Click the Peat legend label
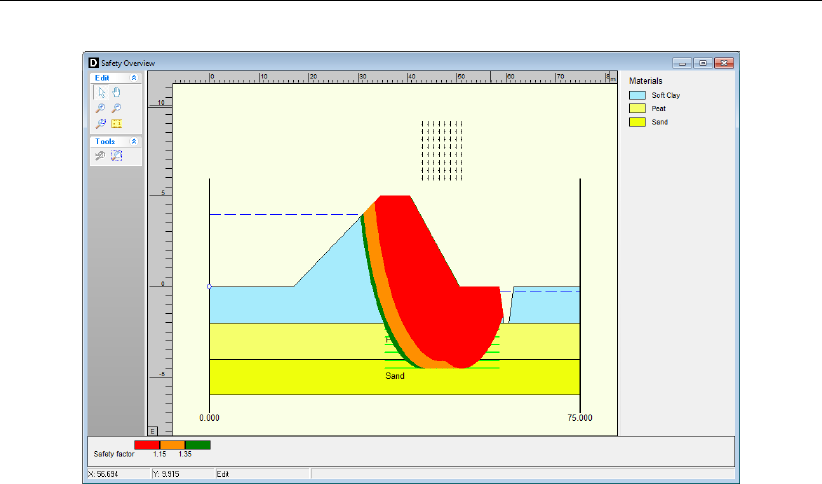This screenshot has height=484, width=822. point(658,109)
